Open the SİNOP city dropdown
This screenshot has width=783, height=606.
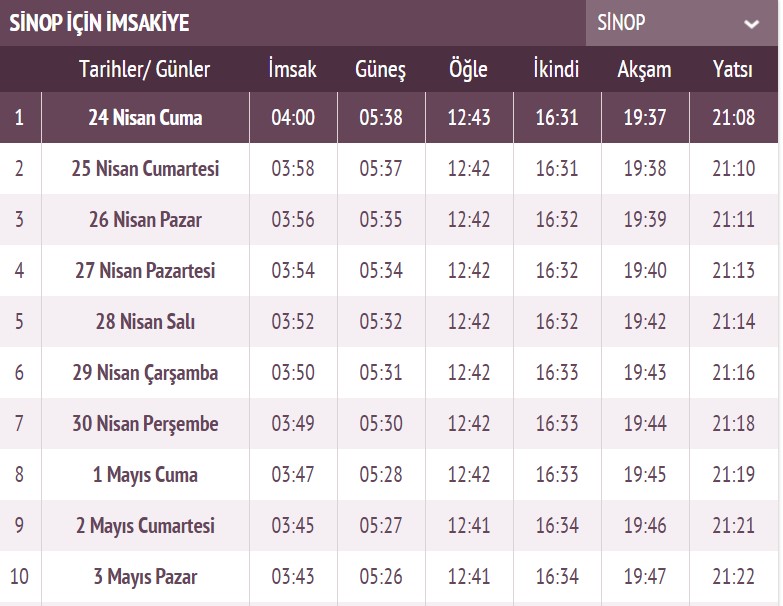click(x=680, y=23)
